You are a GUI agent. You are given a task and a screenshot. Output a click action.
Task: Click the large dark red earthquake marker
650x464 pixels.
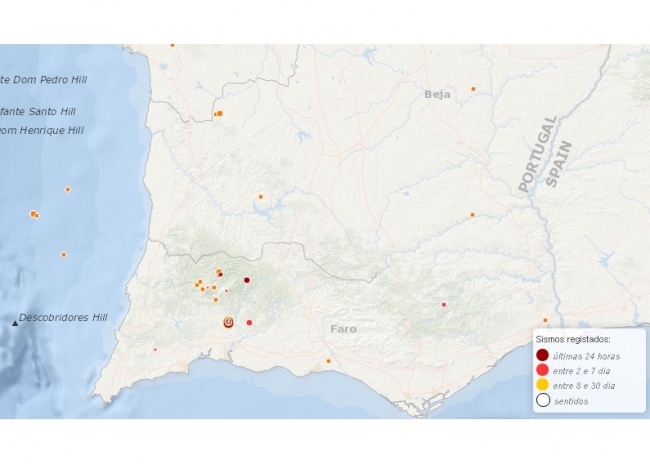tap(246, 281)
